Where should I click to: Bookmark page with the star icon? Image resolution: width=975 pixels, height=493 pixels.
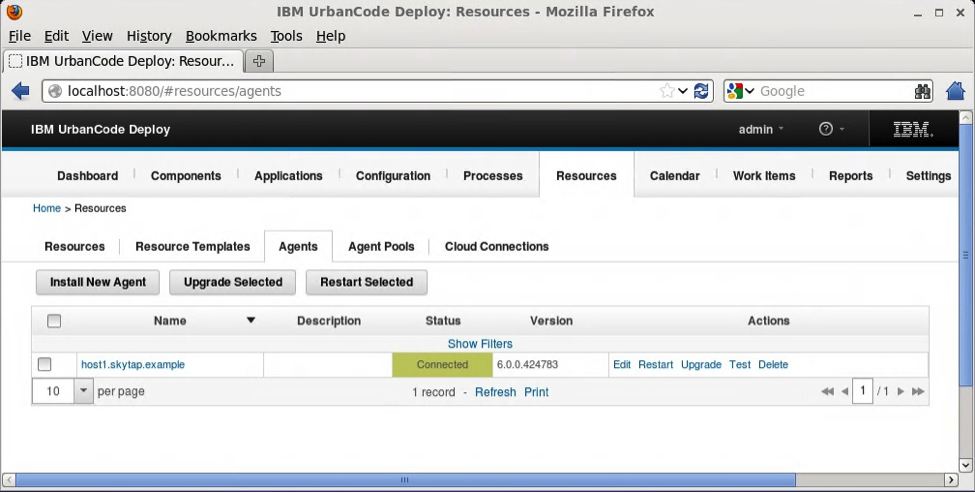(x=667, y=91)
